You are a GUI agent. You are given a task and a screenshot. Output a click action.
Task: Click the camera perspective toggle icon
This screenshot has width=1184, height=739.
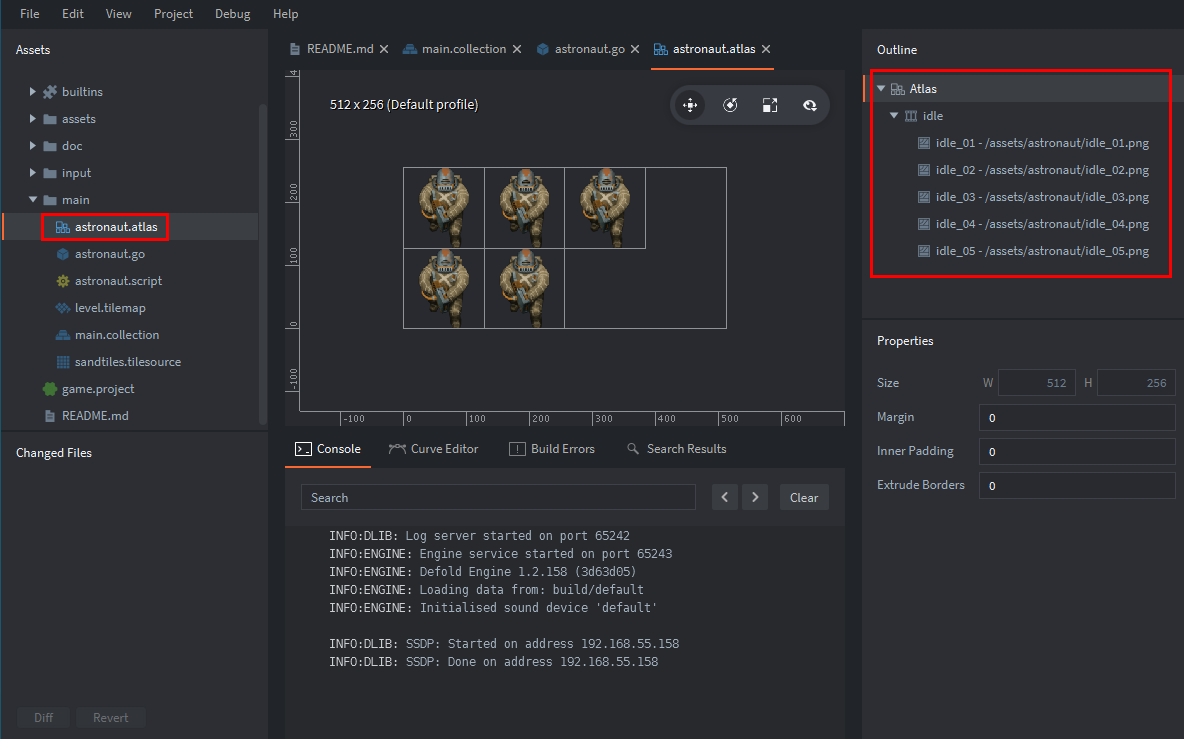[809, 105]
